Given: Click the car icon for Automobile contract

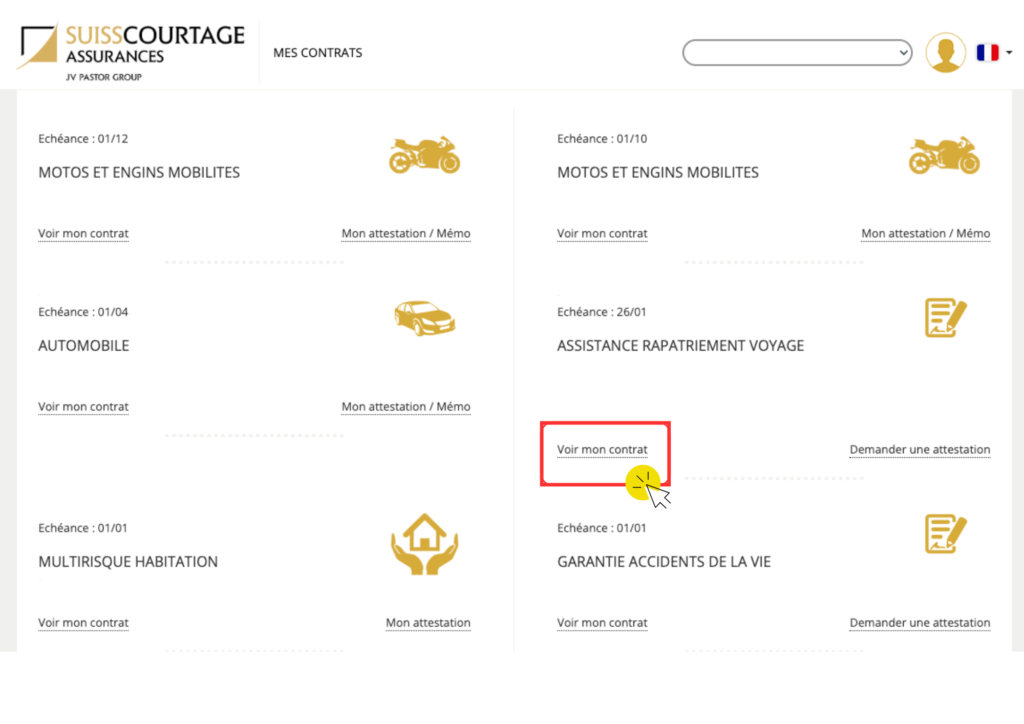Looking at the screenshot, I should point(424,318).
